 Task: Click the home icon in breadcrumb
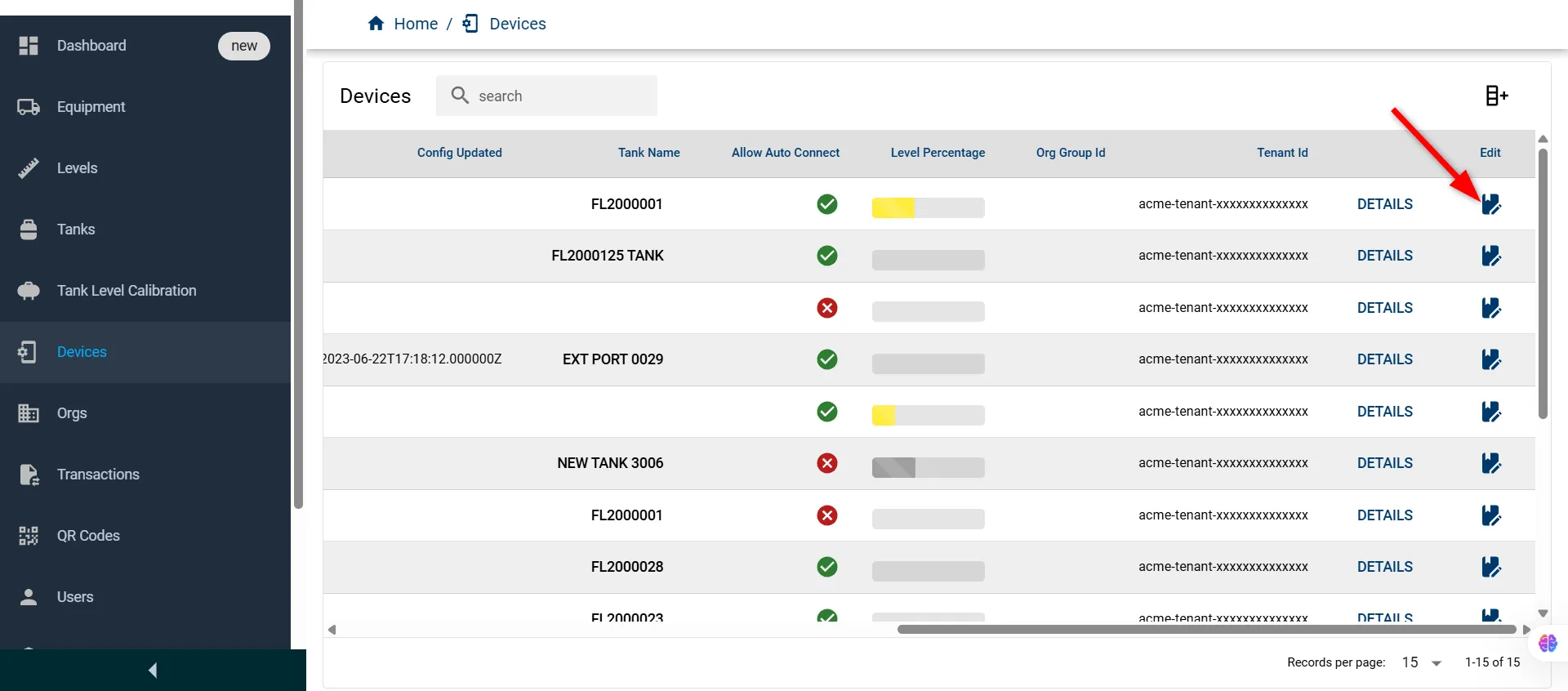376,24
